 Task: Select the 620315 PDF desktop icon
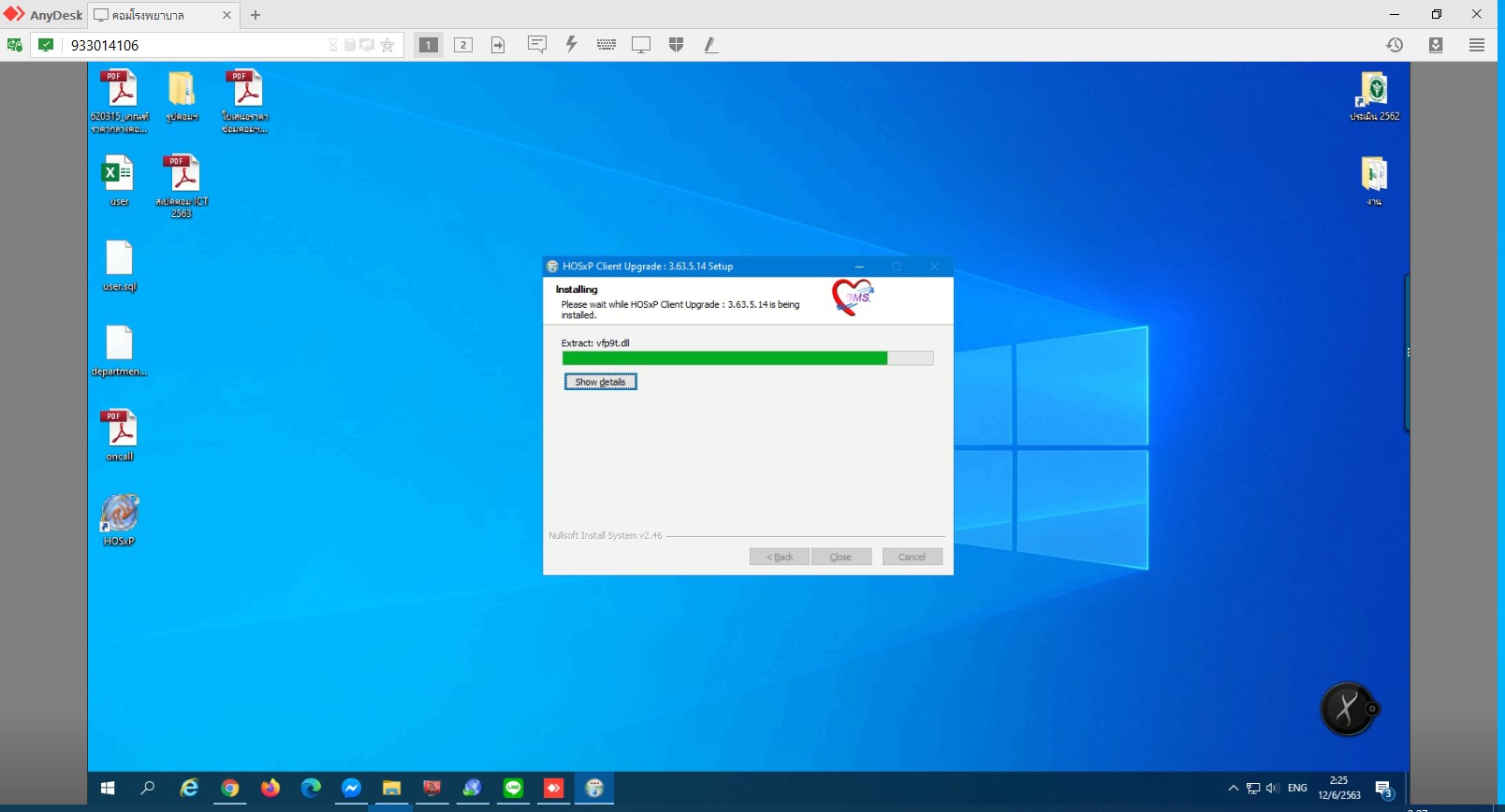pos(120,101)
